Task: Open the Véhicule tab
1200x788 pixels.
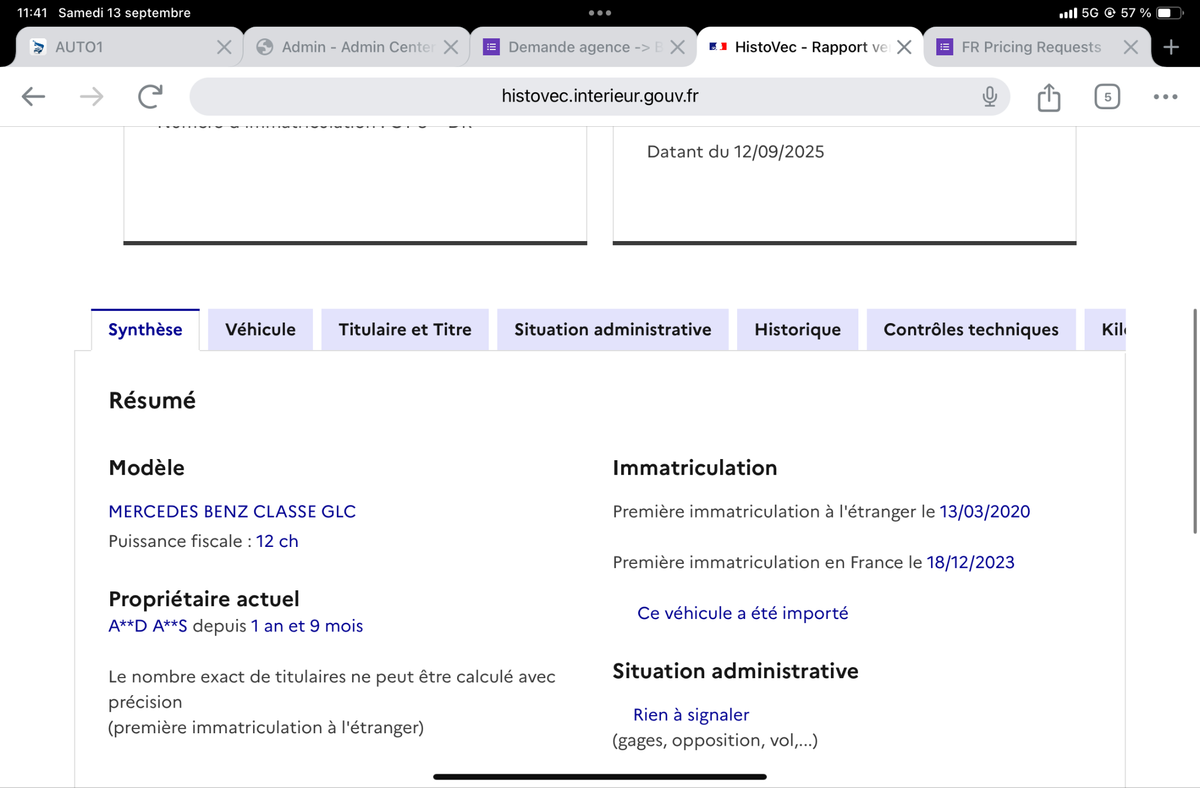Action: click(x=260, y=329)
